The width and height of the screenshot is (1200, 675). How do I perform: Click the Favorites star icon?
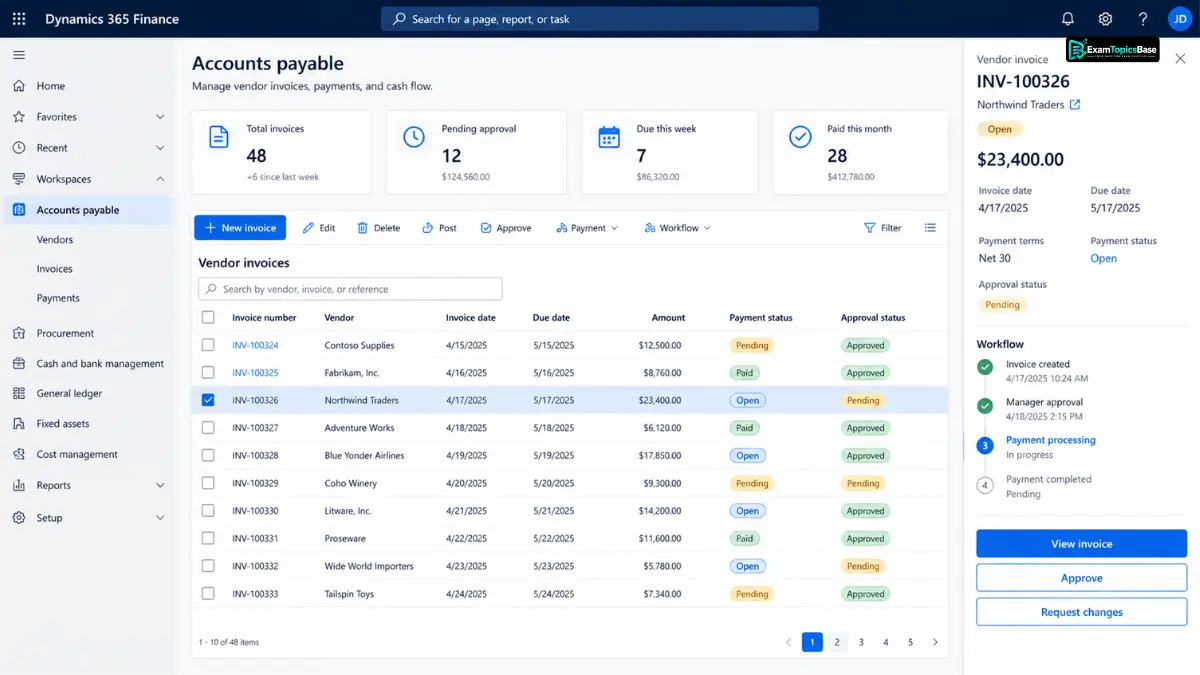tap(19, 117)
